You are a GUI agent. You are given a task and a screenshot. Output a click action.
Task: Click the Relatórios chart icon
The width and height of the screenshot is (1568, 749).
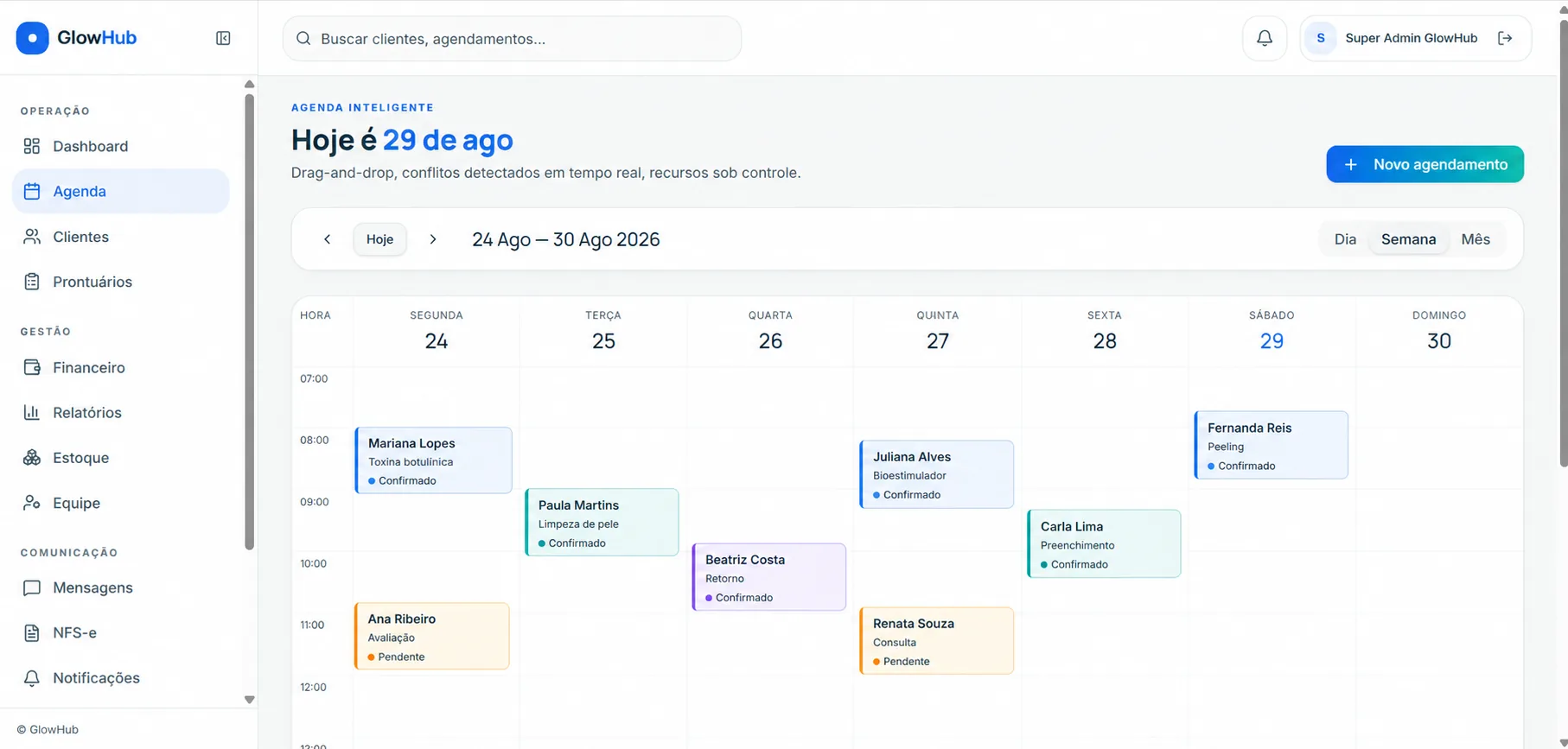(x=32, y=412)
